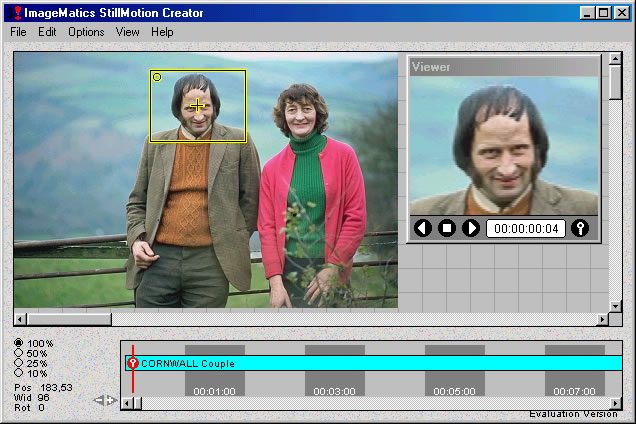This screenshot has height=424, width=636.
Task: Open the Options menu
Action: point(86,32)
